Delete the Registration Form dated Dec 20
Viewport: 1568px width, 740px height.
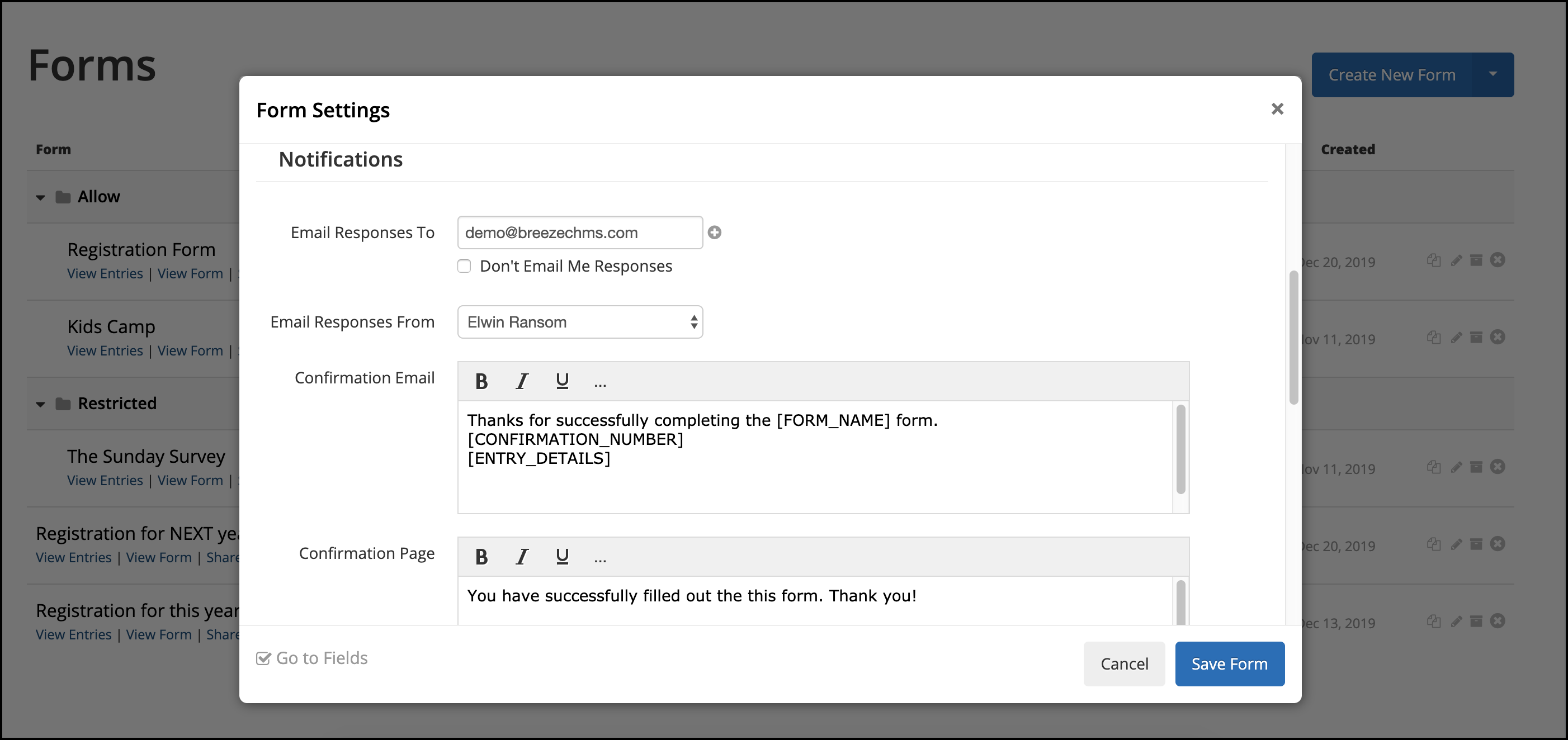coord(1498,260)
